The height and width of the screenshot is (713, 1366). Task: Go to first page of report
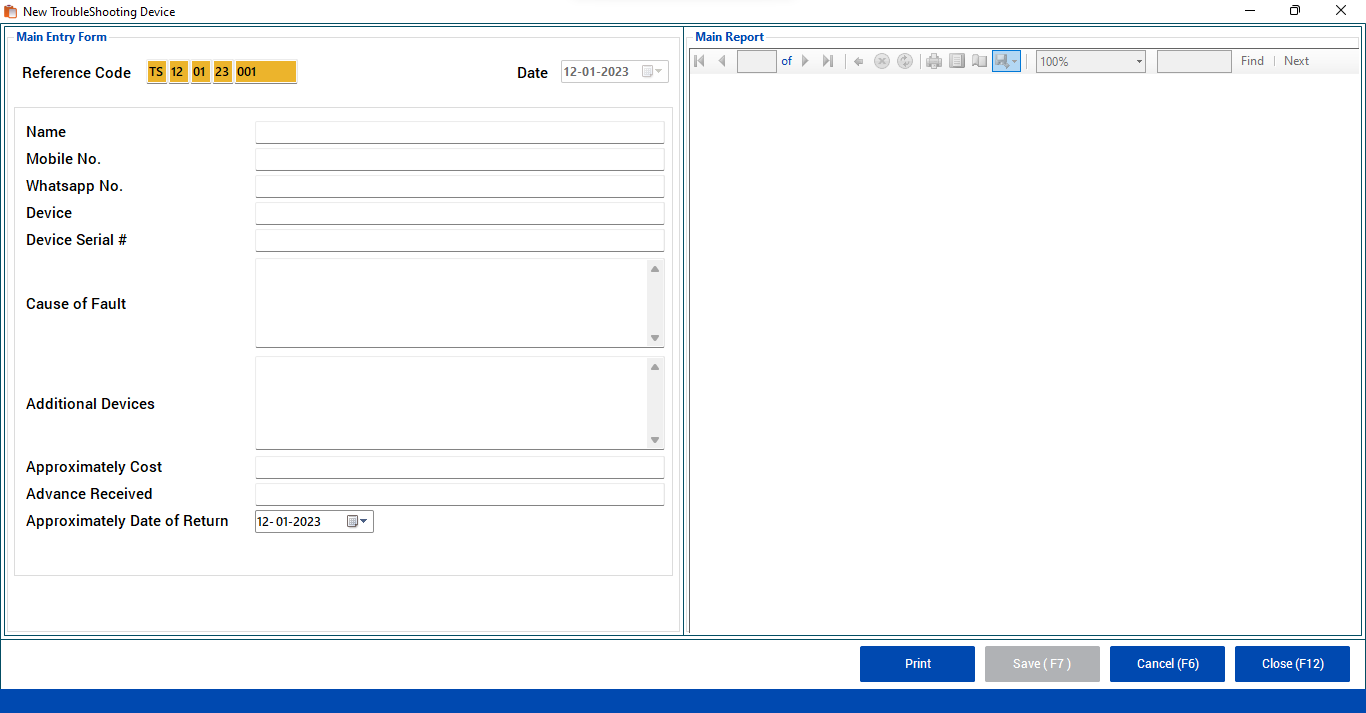[699, 61]
